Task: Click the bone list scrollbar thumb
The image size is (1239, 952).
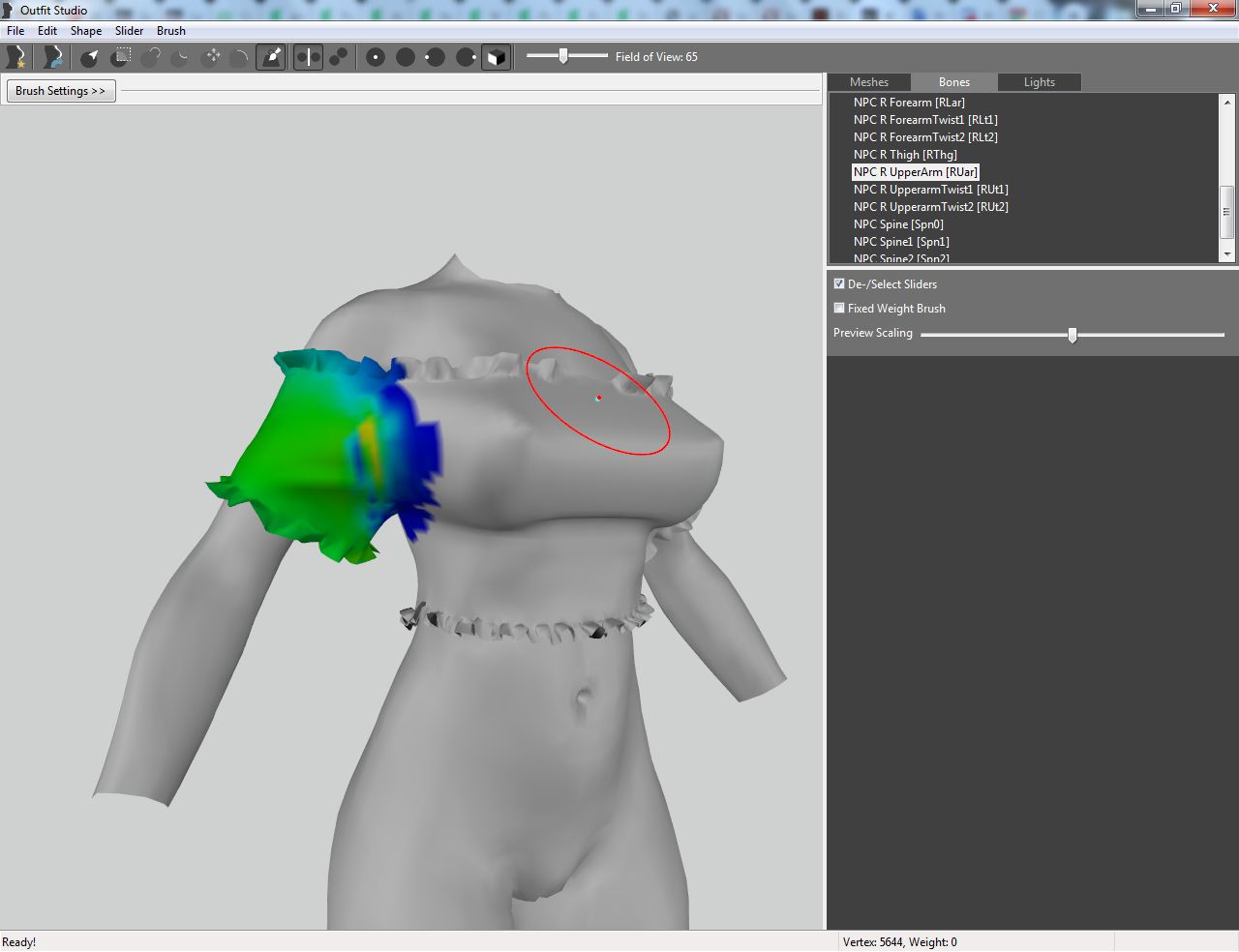Action: 1227,212
